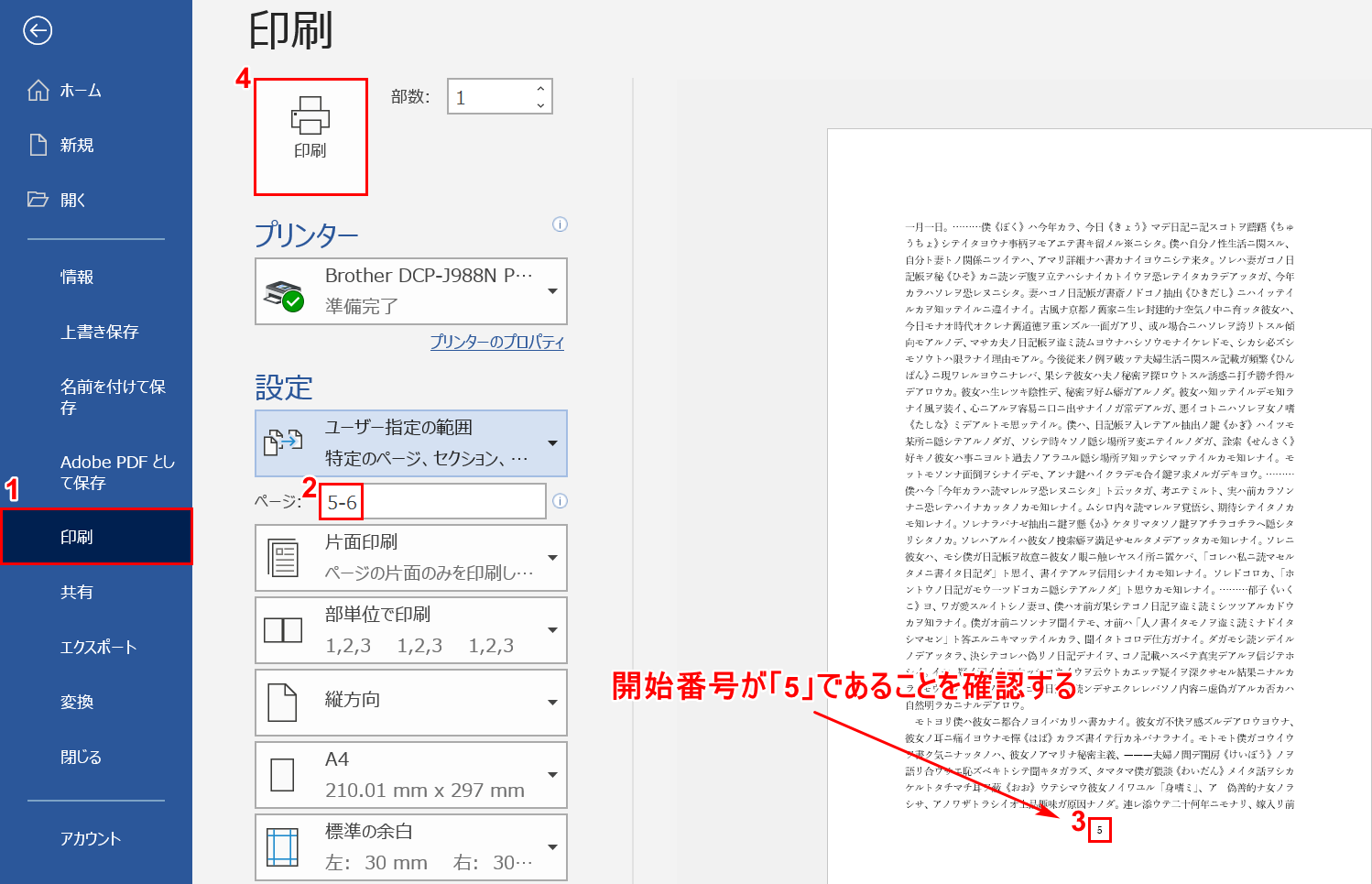
Task: Select ホーム in the sidebar
Action: (x=96, y=90)
